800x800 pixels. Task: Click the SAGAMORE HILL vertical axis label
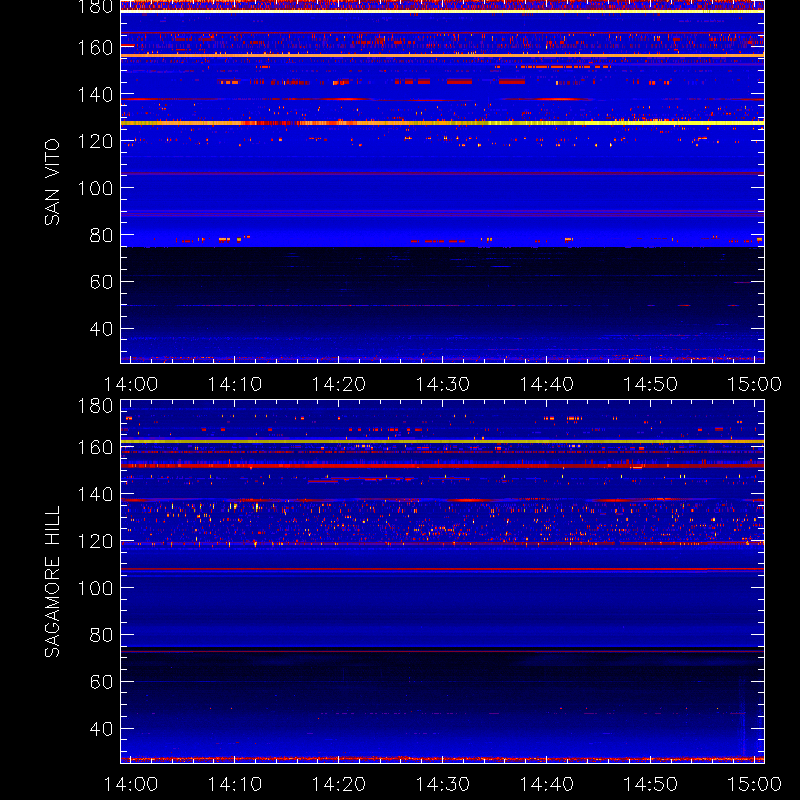click(52, 582)
